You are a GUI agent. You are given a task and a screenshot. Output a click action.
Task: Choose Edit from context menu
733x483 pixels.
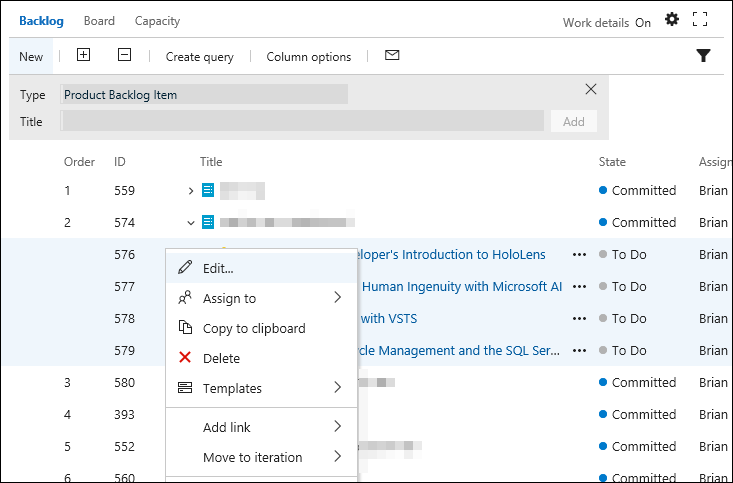click(218, 268)
